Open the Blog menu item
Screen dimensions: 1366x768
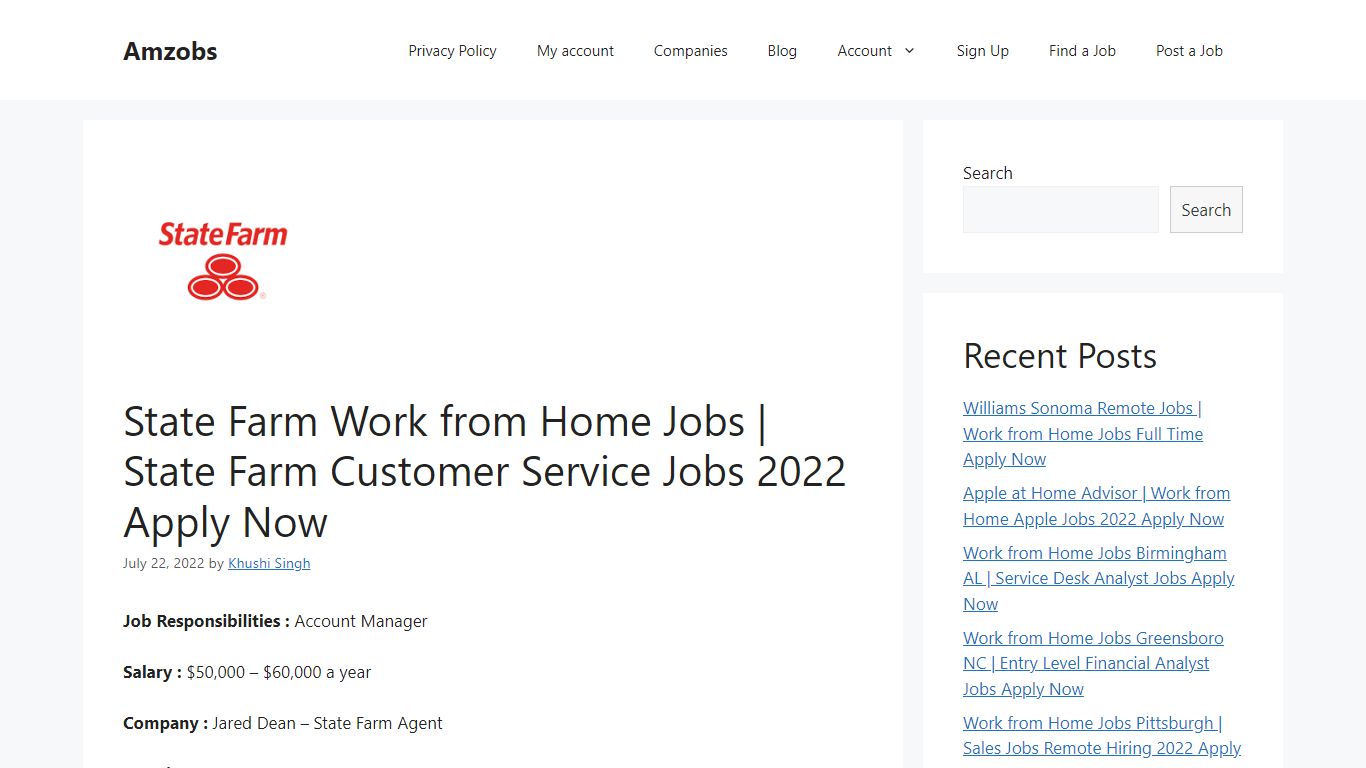coord(782,51)
